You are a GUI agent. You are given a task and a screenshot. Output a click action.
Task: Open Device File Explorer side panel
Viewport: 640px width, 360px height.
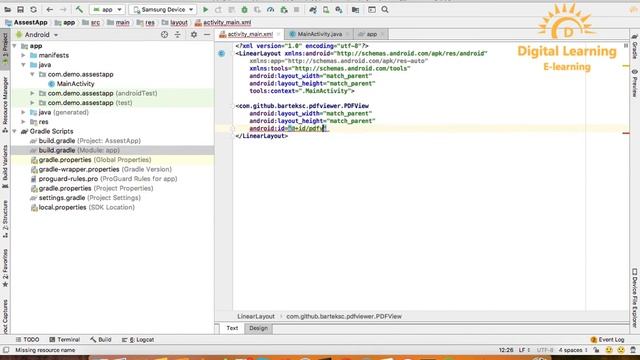(635, 298)
